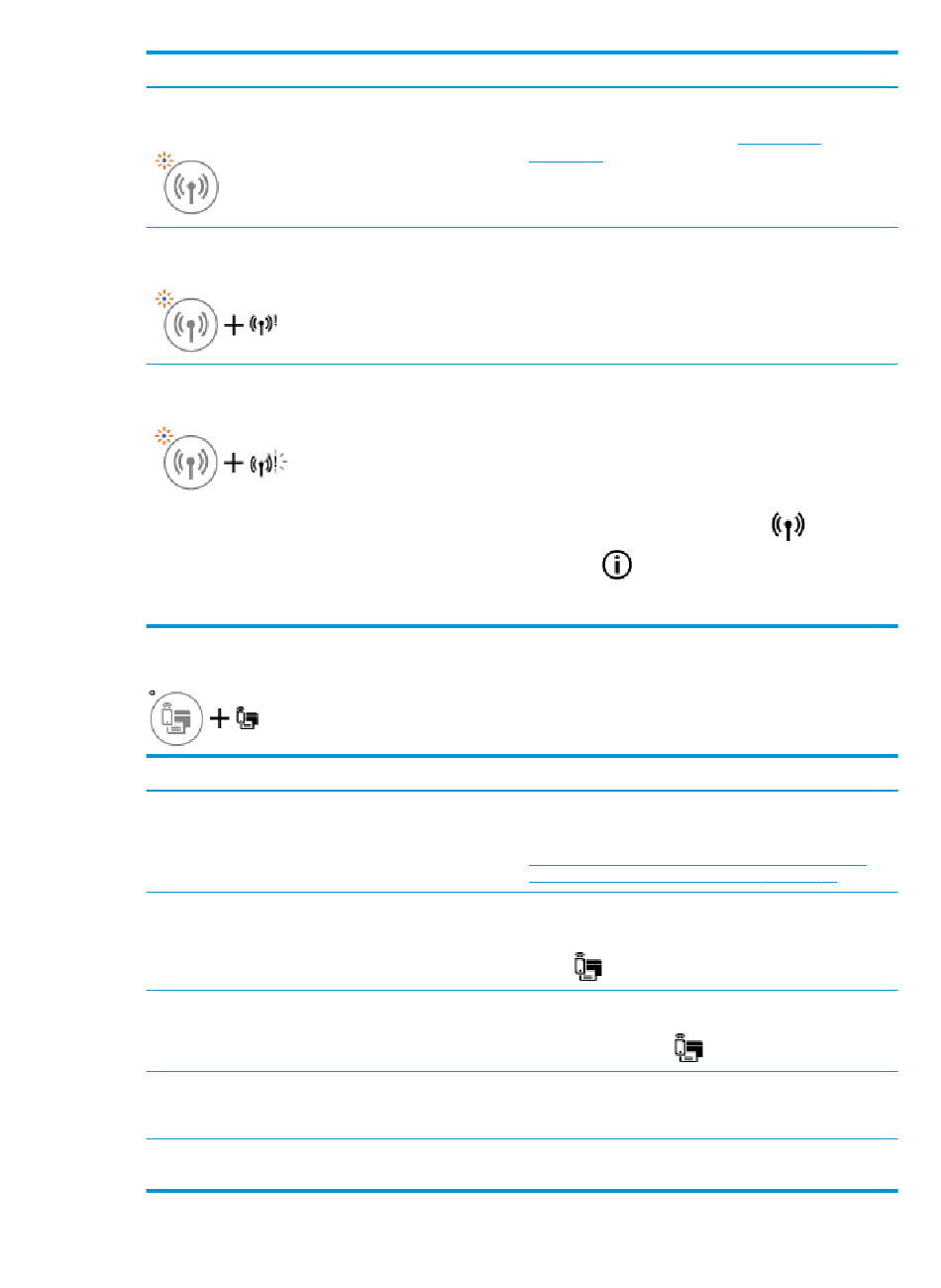Viewport: 941px width, 1288px height.
Task: Open the second line of the long underlined link
Action: pos(682,880)
